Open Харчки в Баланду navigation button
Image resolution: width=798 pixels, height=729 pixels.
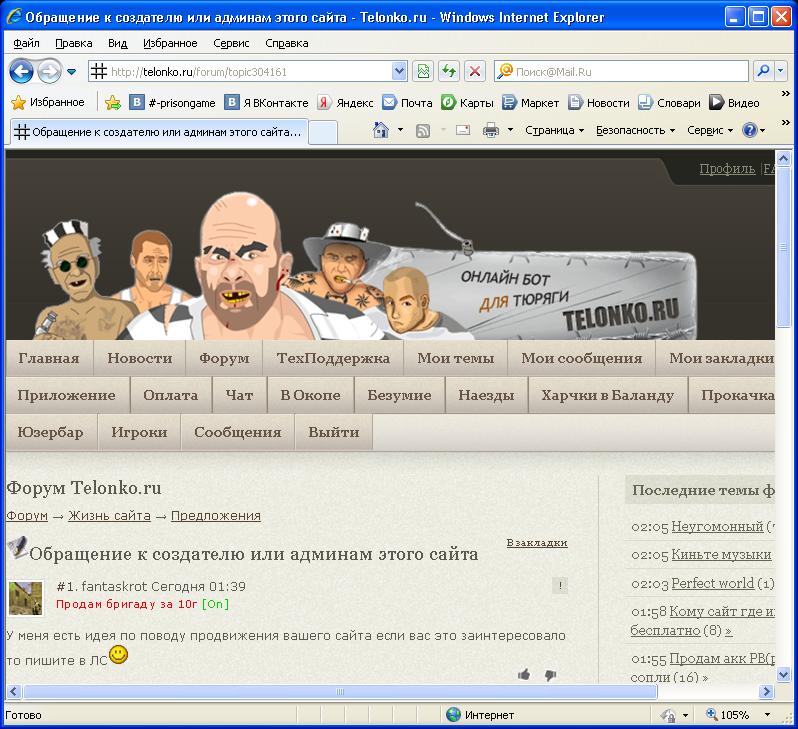click(608, 396)
